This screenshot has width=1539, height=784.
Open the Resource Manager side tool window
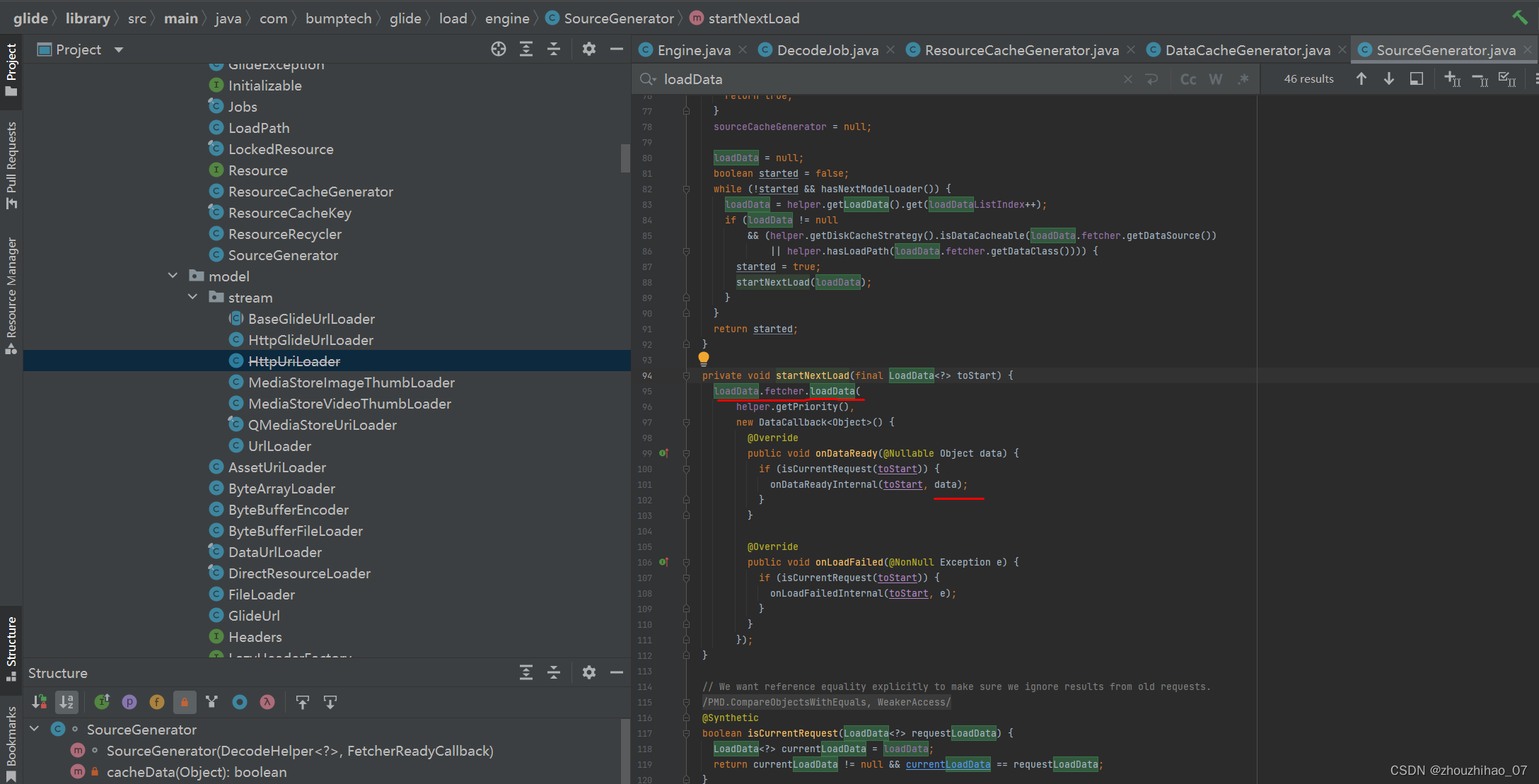click(11, 296)
